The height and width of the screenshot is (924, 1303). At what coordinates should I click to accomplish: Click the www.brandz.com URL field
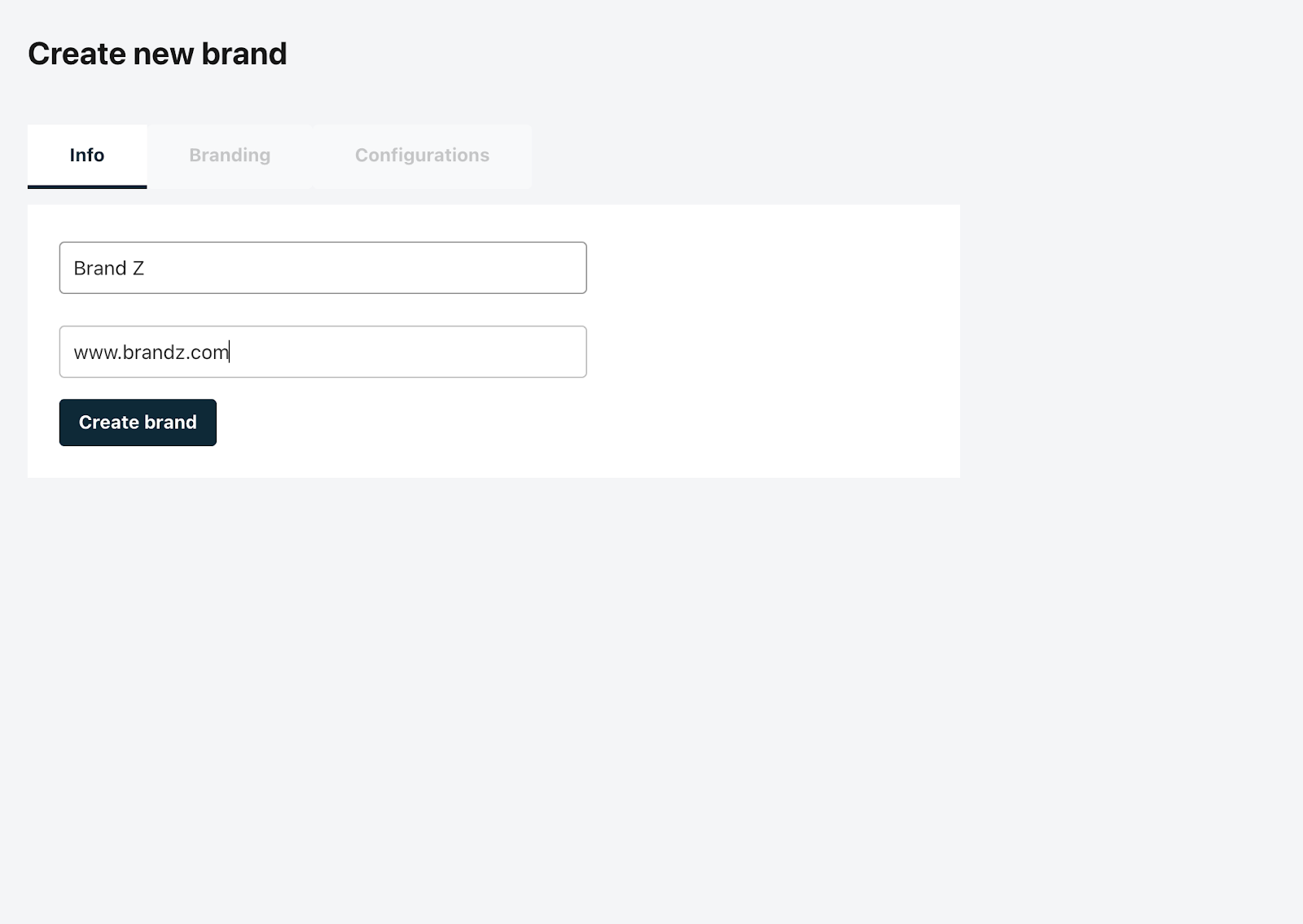tap(322, 352)
